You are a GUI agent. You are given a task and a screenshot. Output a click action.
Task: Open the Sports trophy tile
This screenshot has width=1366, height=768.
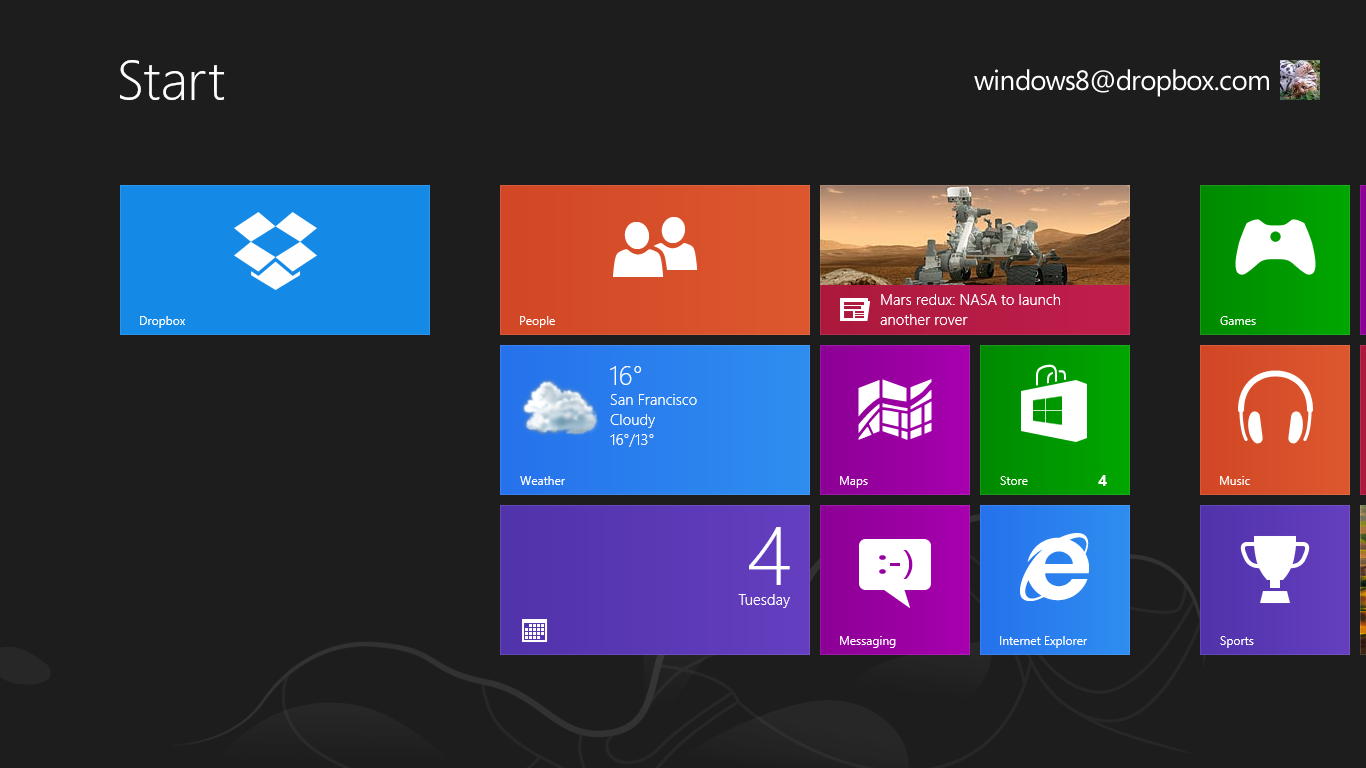(x=1275, y=580)
